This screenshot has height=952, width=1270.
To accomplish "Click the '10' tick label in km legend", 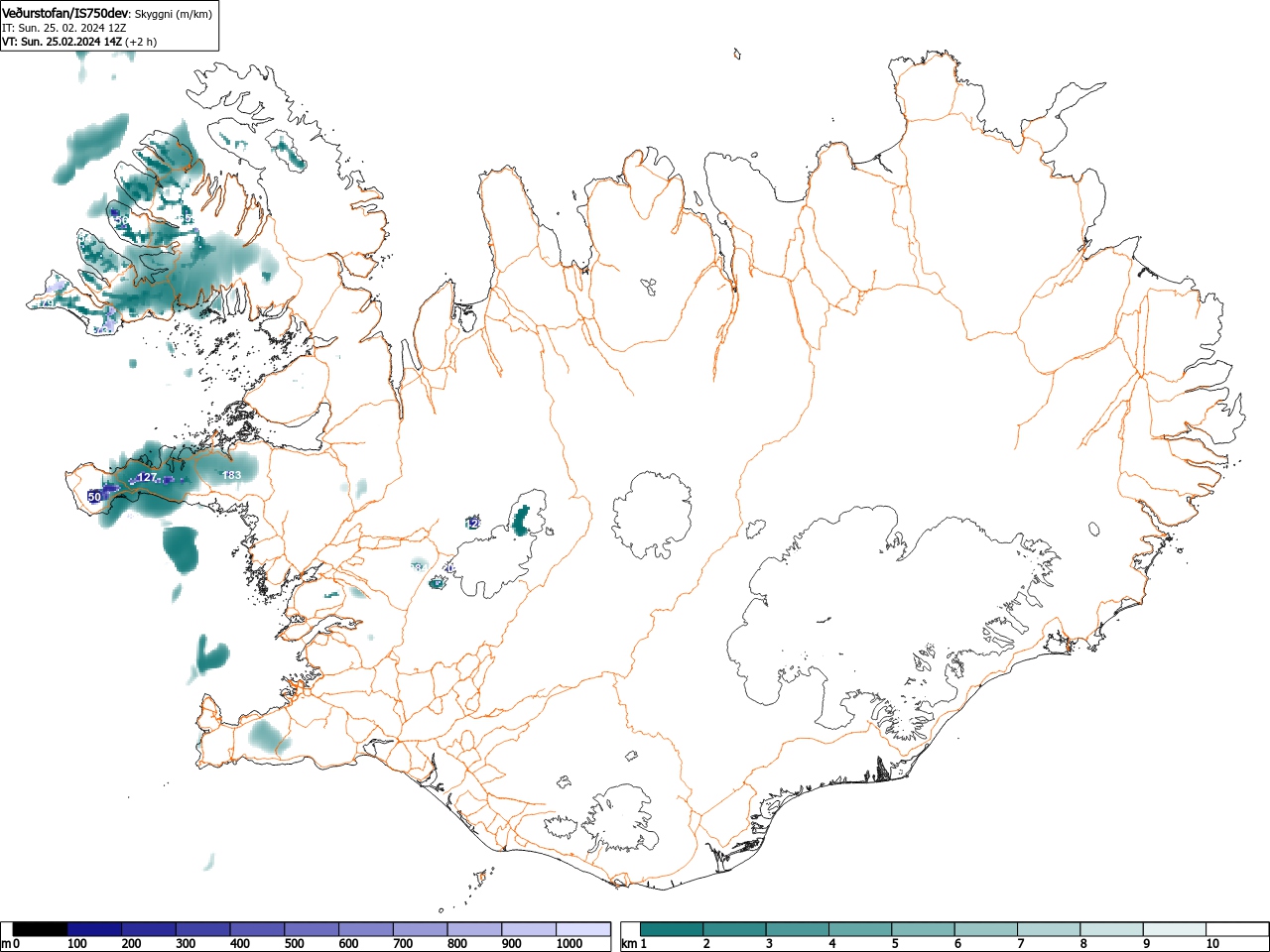I will coord(1212,944).
